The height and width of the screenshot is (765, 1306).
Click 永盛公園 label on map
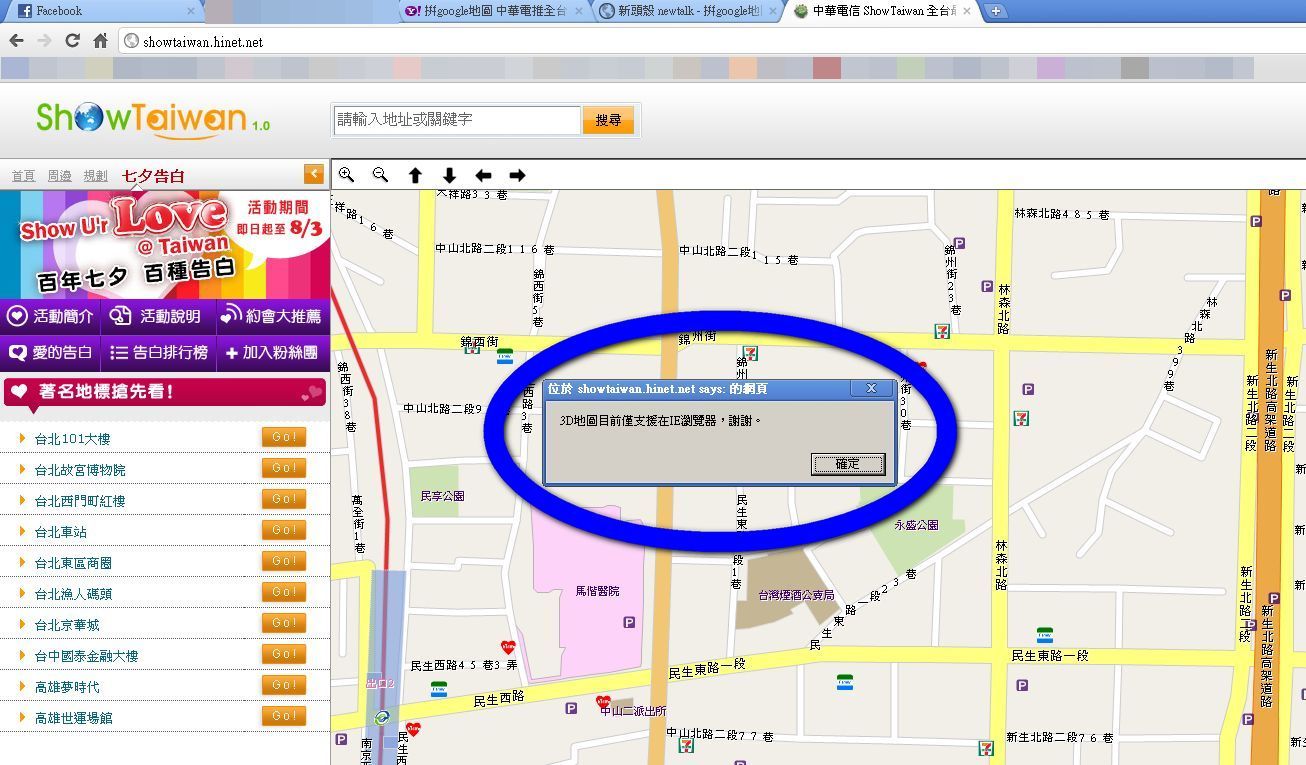(x=916, y=525)
